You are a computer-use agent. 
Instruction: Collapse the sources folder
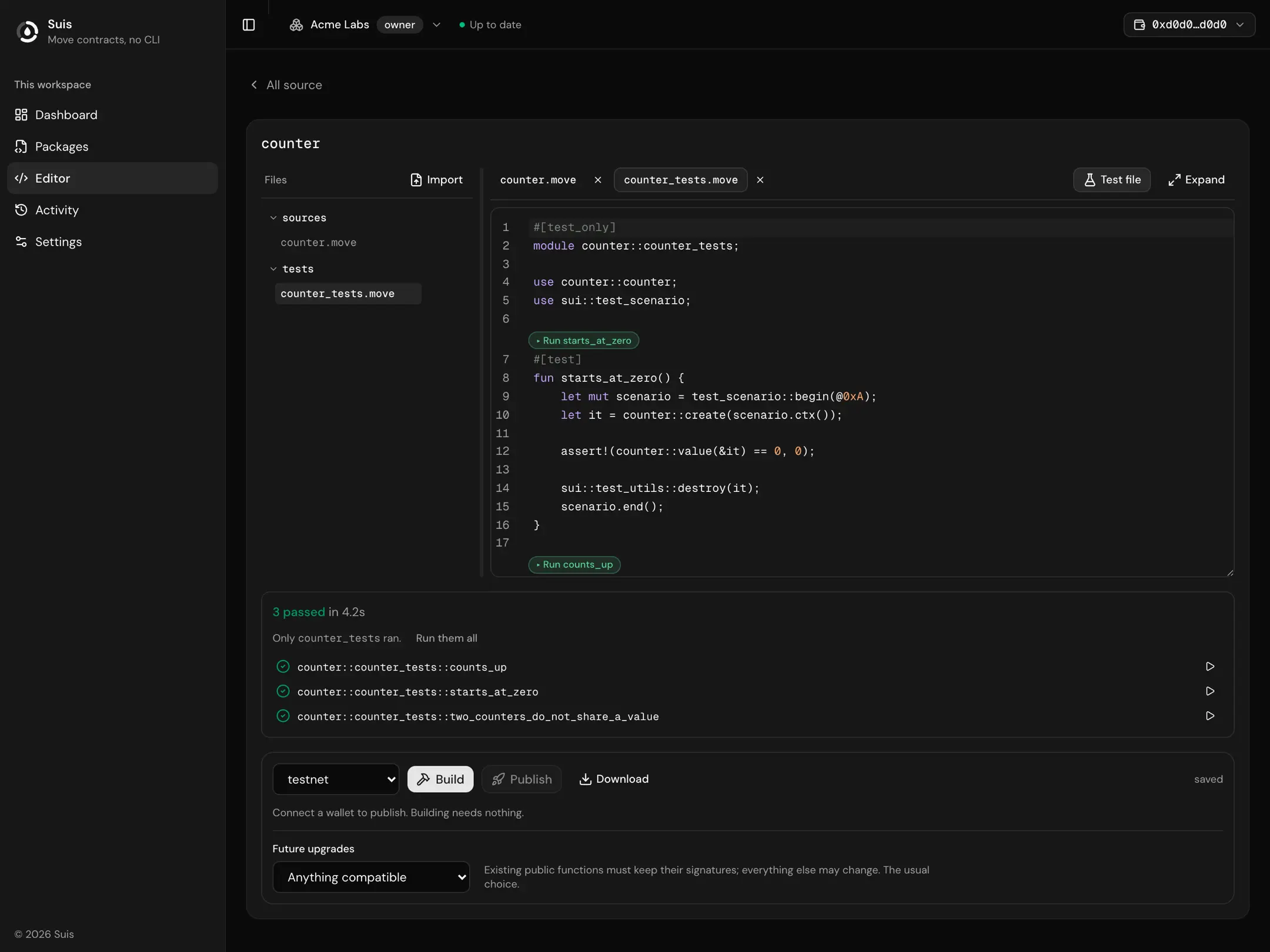click(x=273, y=218)
